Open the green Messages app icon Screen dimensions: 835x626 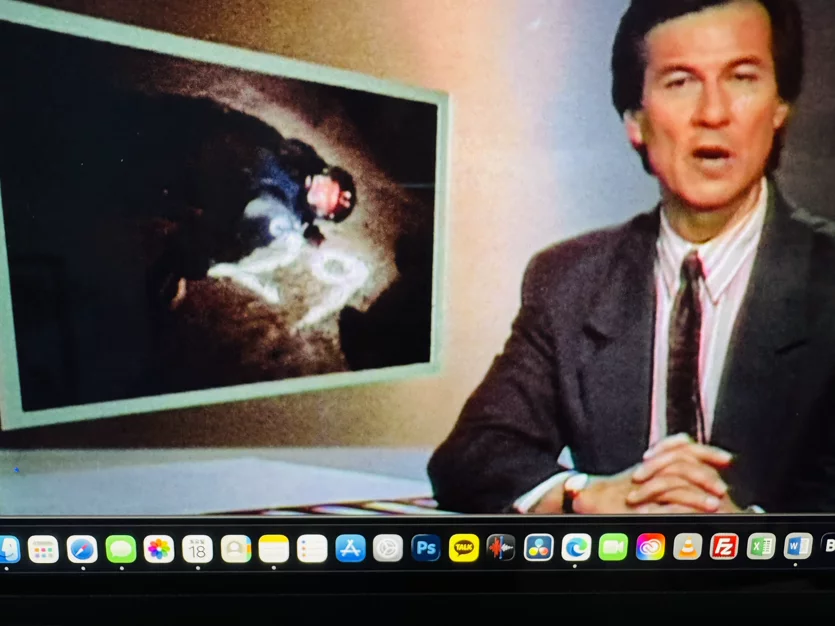pyautogui.click(x=121, y=549)
